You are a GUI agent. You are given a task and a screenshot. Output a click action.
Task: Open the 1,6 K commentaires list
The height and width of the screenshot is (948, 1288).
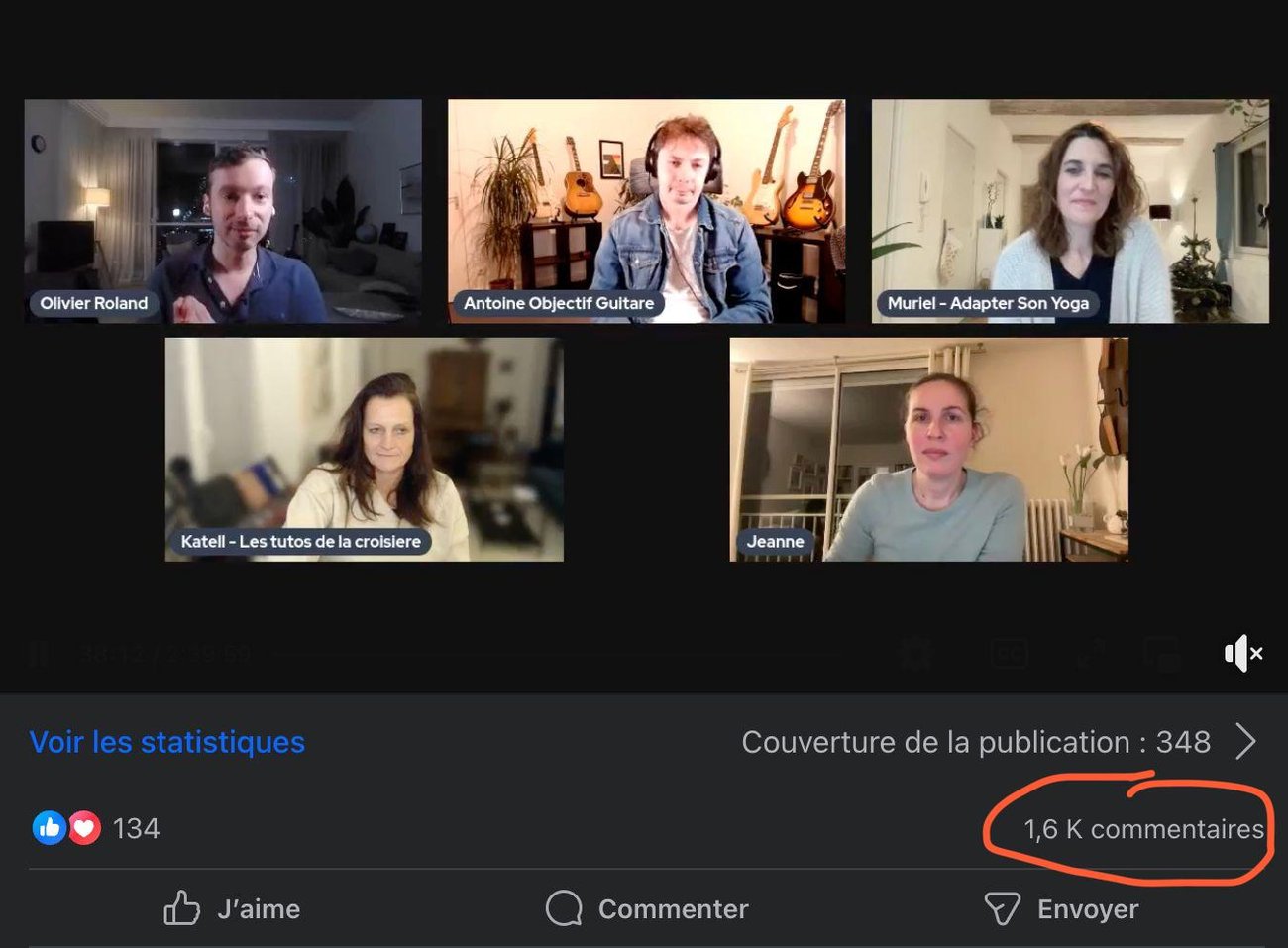point(1143,829)
